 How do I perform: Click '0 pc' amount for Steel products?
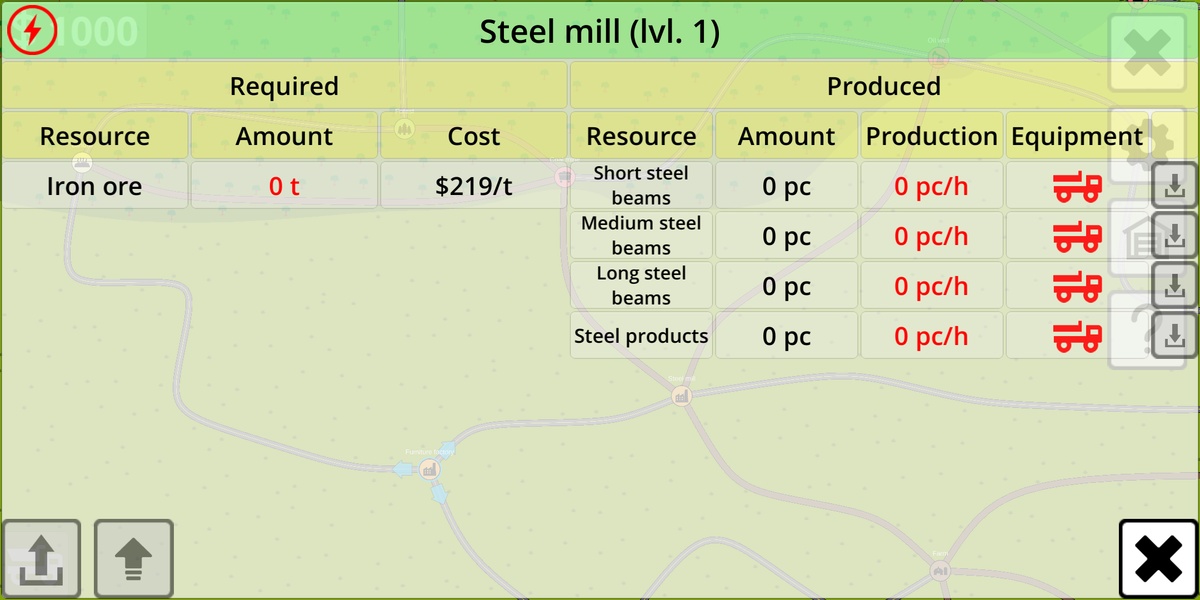(x=787, y=336)
